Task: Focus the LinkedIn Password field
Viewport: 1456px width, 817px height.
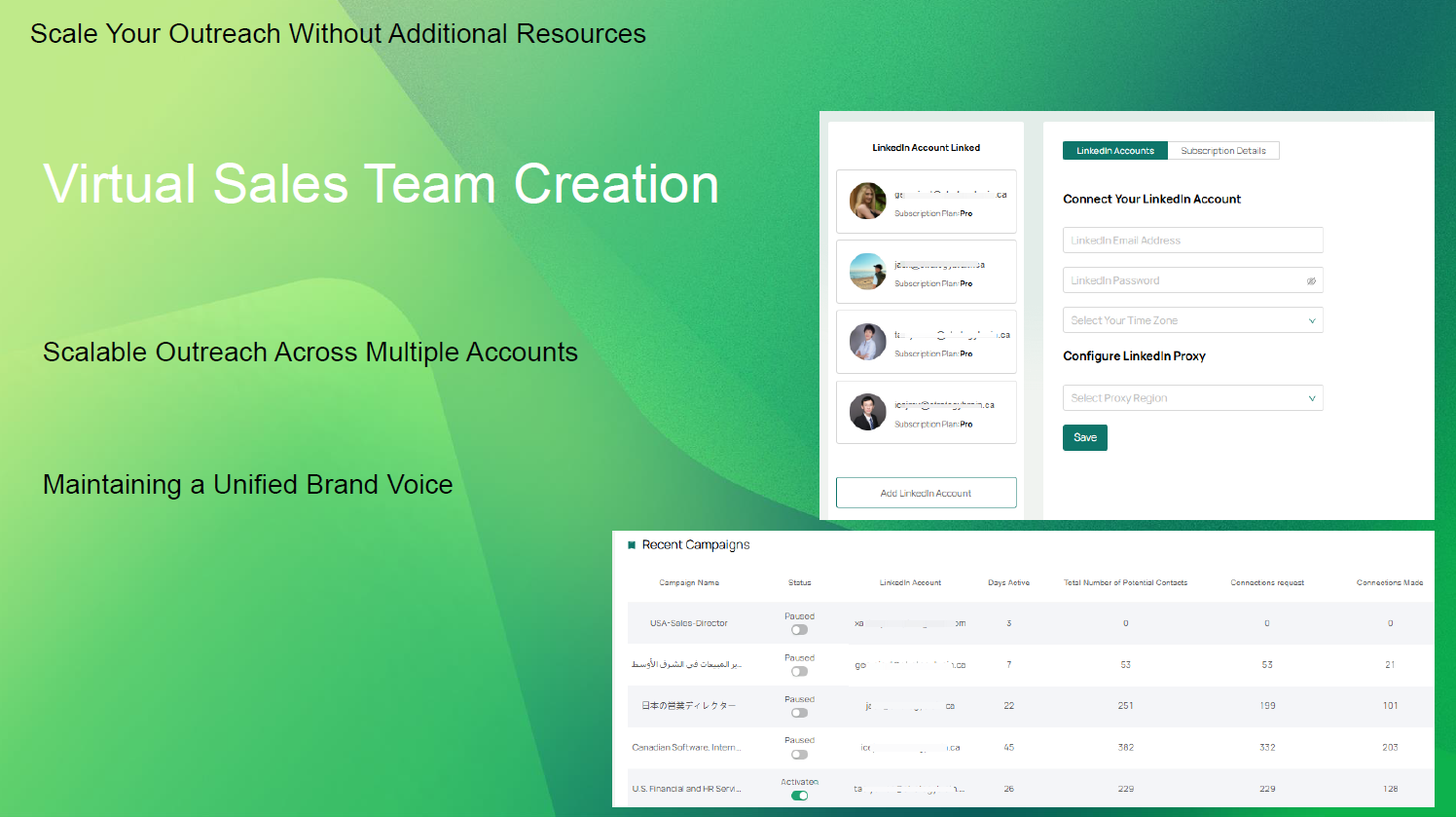Action: (x=1192, y=280)
